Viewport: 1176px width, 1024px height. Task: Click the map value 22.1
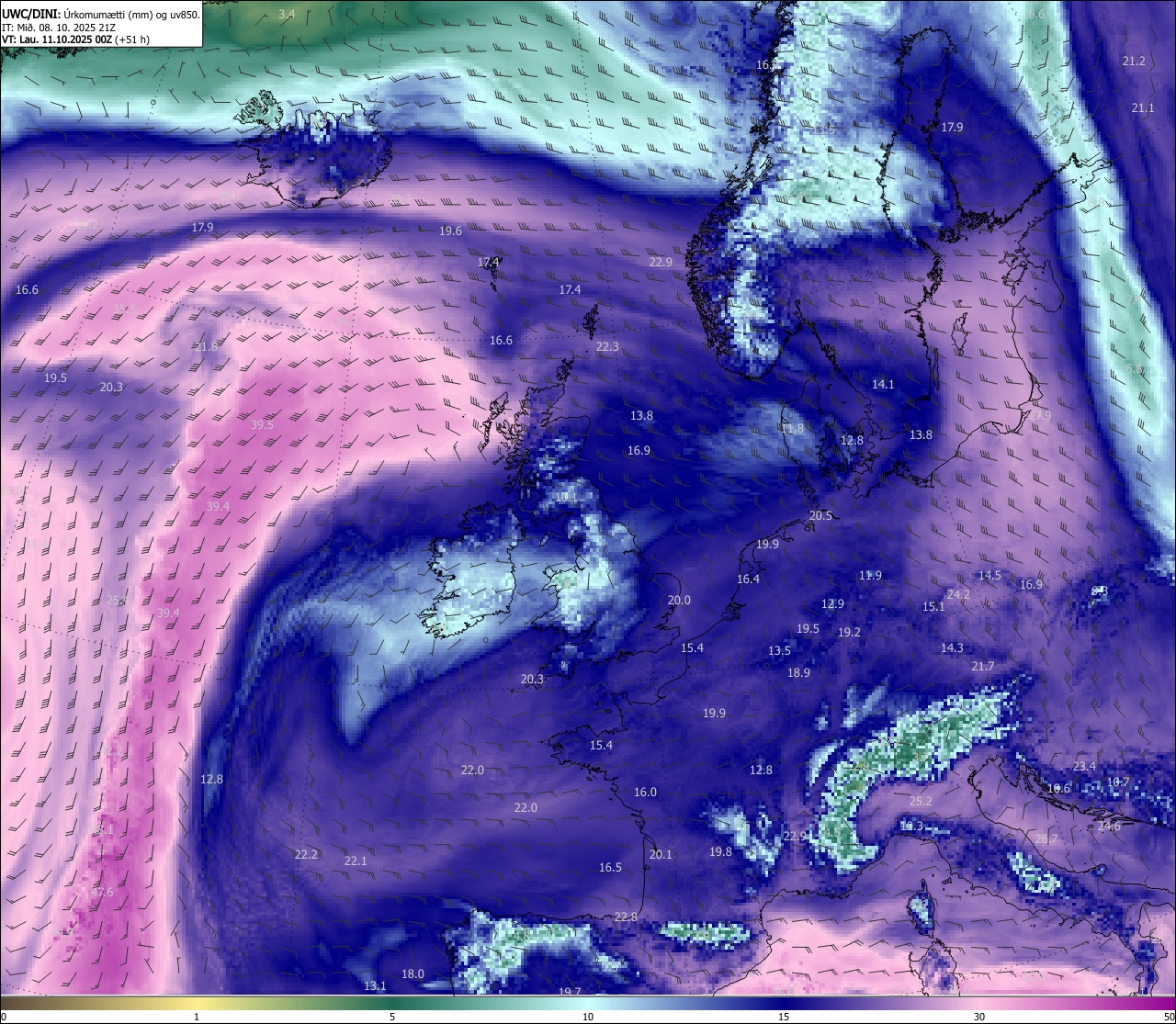pyautogui.click(x=356, y=861)
